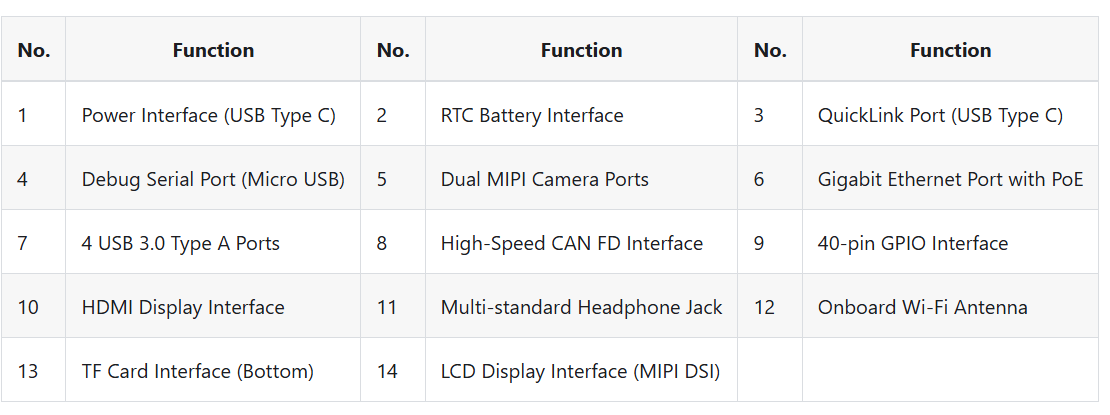Click the rightmost 'Function' column header
Image resolution: width=1110 pixels, height=415 pixels.
950,50
